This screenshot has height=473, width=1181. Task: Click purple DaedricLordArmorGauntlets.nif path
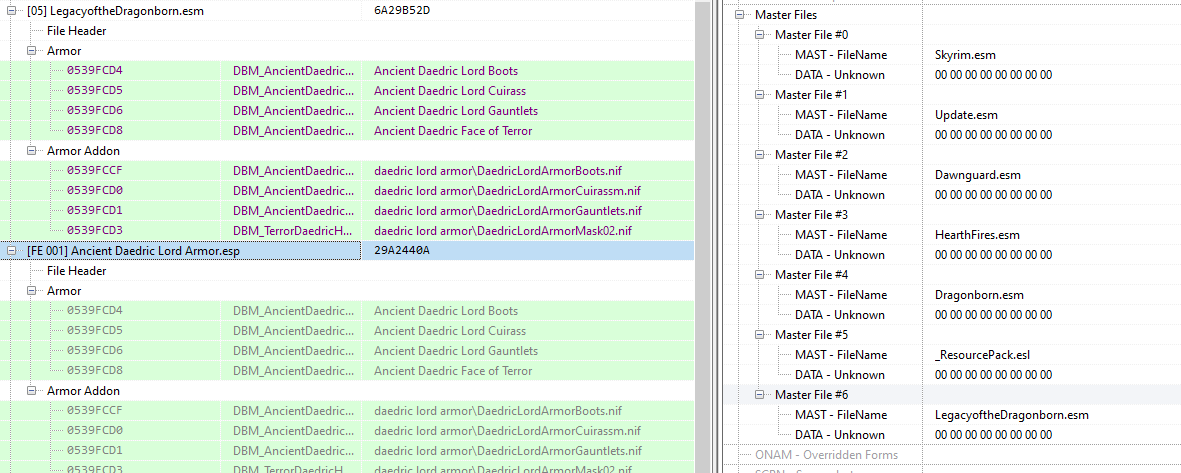[508, 211]
